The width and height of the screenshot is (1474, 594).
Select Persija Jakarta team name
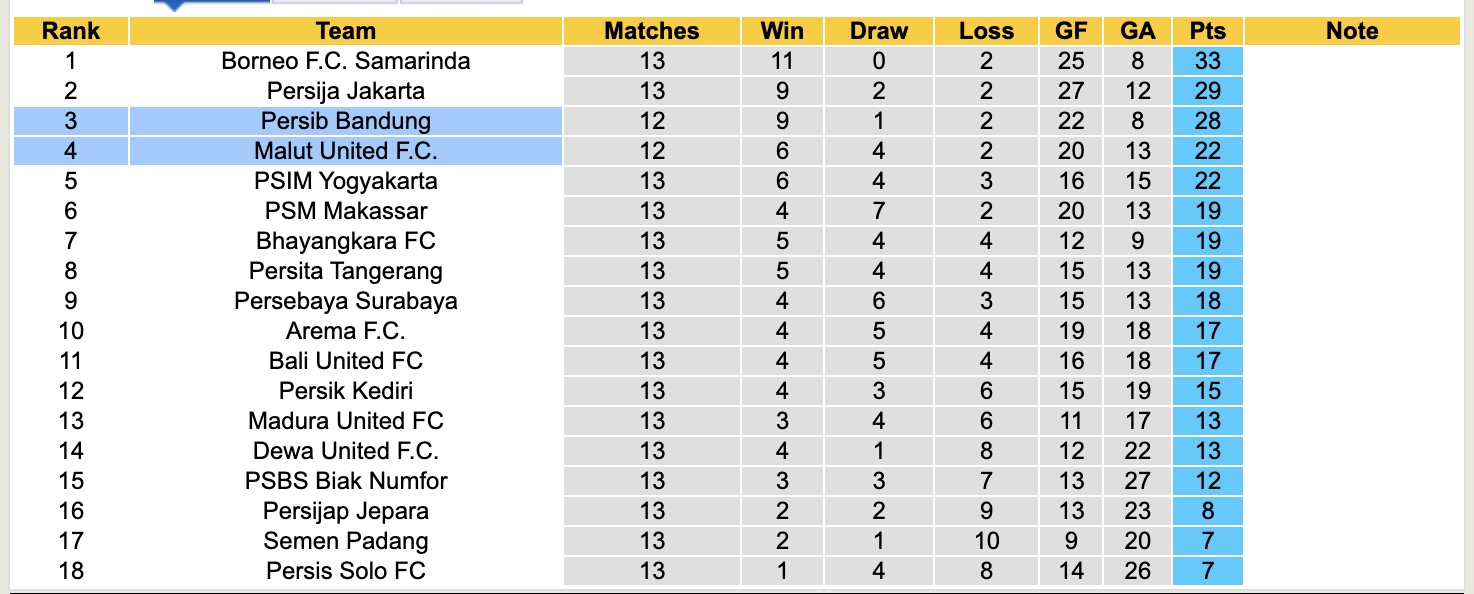pos(345,91)
